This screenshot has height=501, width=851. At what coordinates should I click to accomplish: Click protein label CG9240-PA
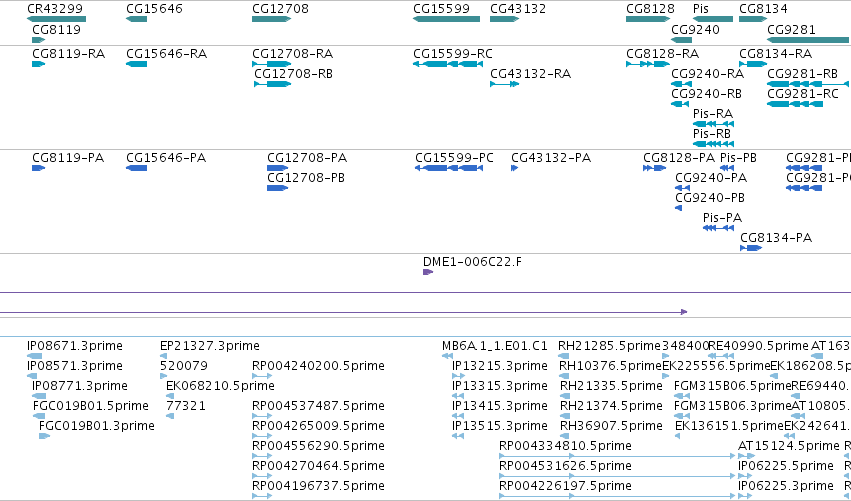tap(711, 178)
